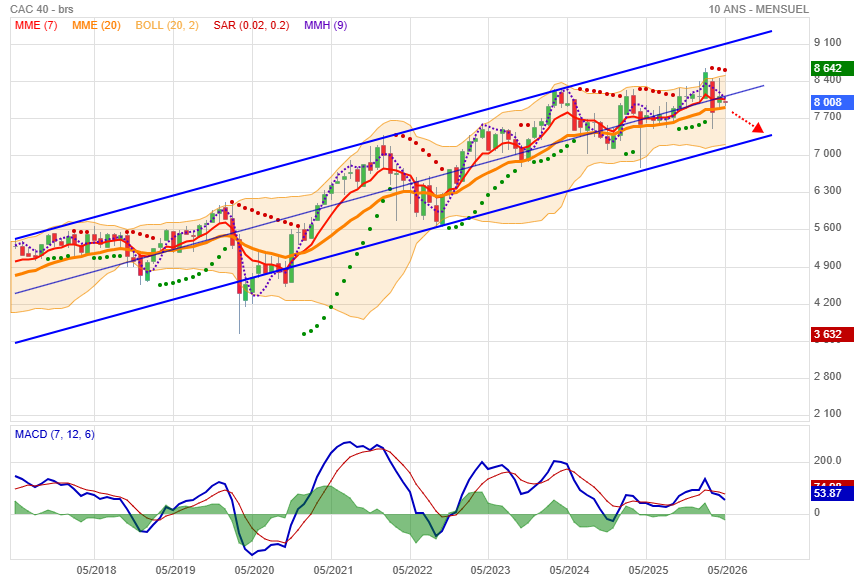Click the 6 300 price axis label
This screenshot has height=580, width=854.
[x=827, y=191]
